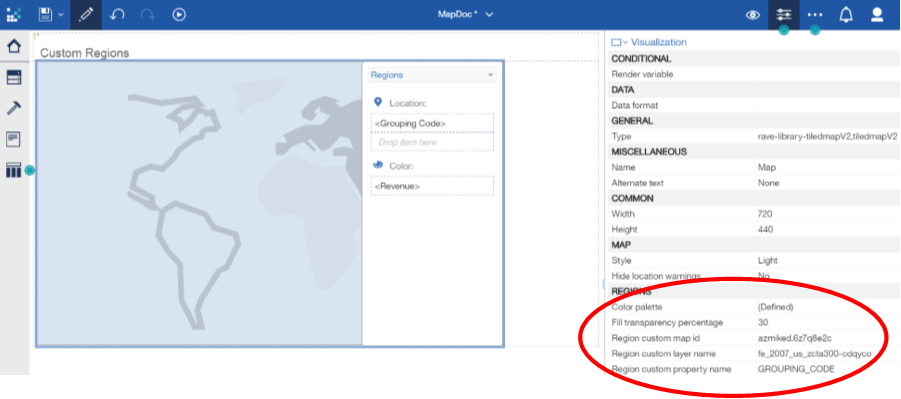Image resolution: width=901 pixels, height=399 pixels.
Task: Toggle page views eye icon
Action: click(x=753, y=15)
